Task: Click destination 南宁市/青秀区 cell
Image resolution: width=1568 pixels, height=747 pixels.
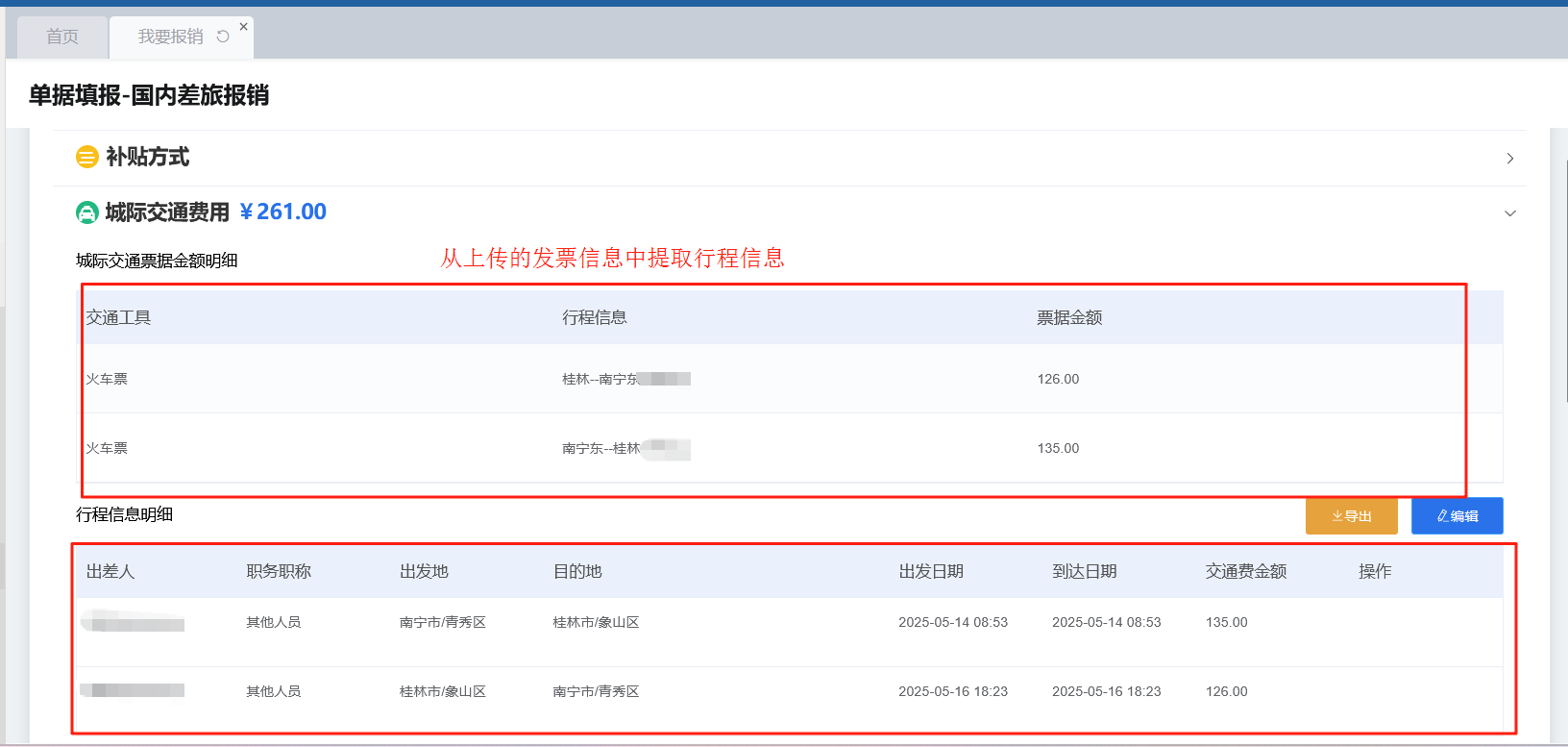Action: point(597,691)
